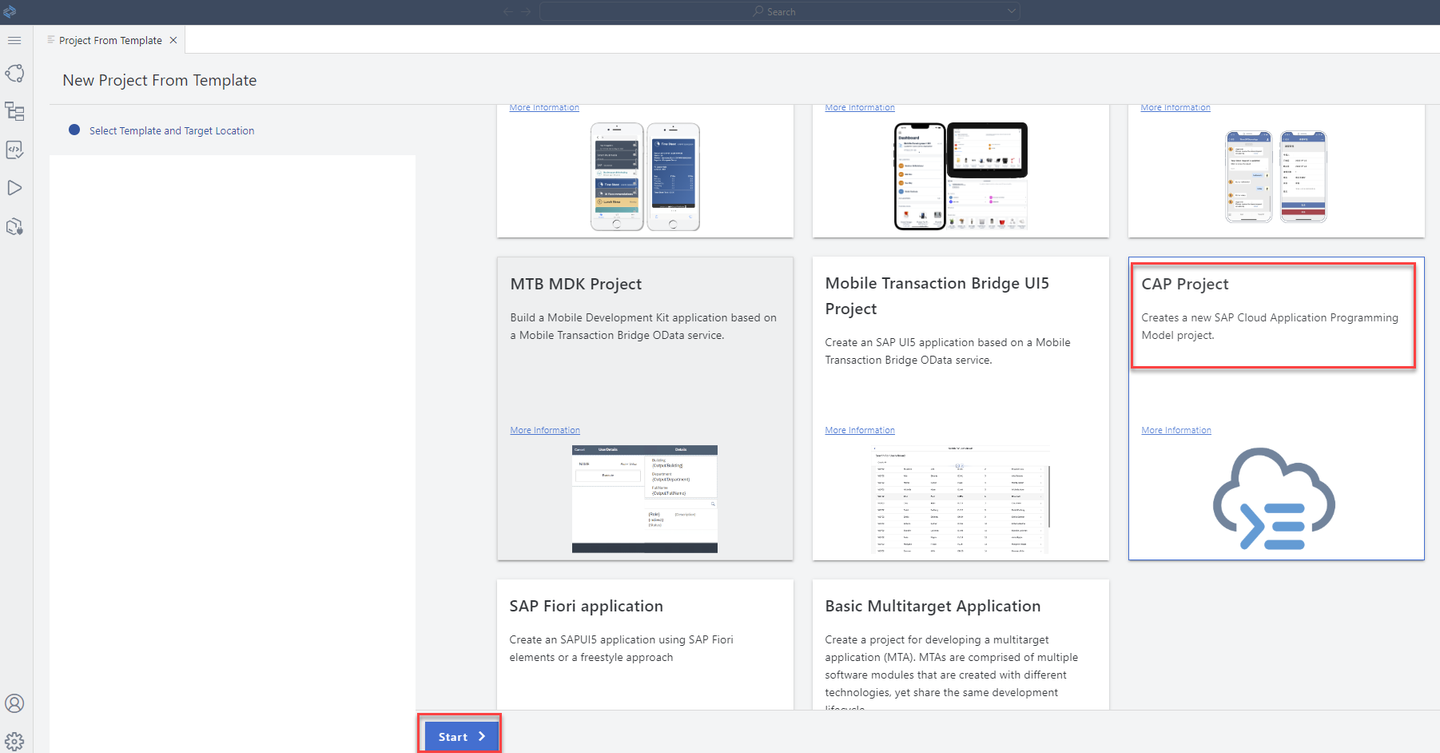Click the Dashboard phone and tablet thumbnail

[x=960, y=176]
